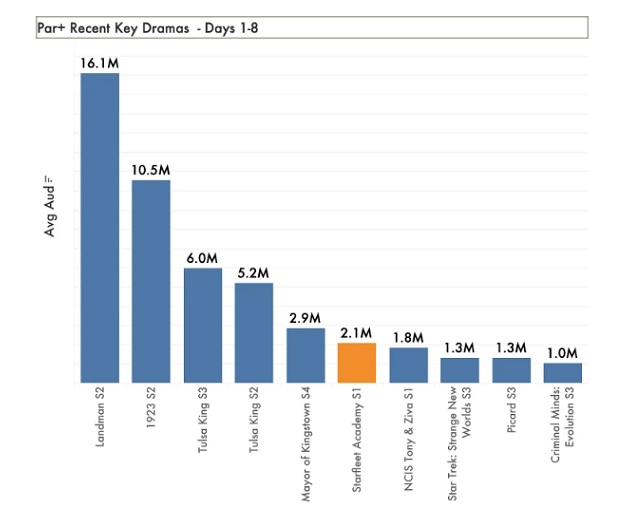This screenshot has width=638, height=520.
Task: Click the Tulsa King S3 bar
Action: [203, 325]
